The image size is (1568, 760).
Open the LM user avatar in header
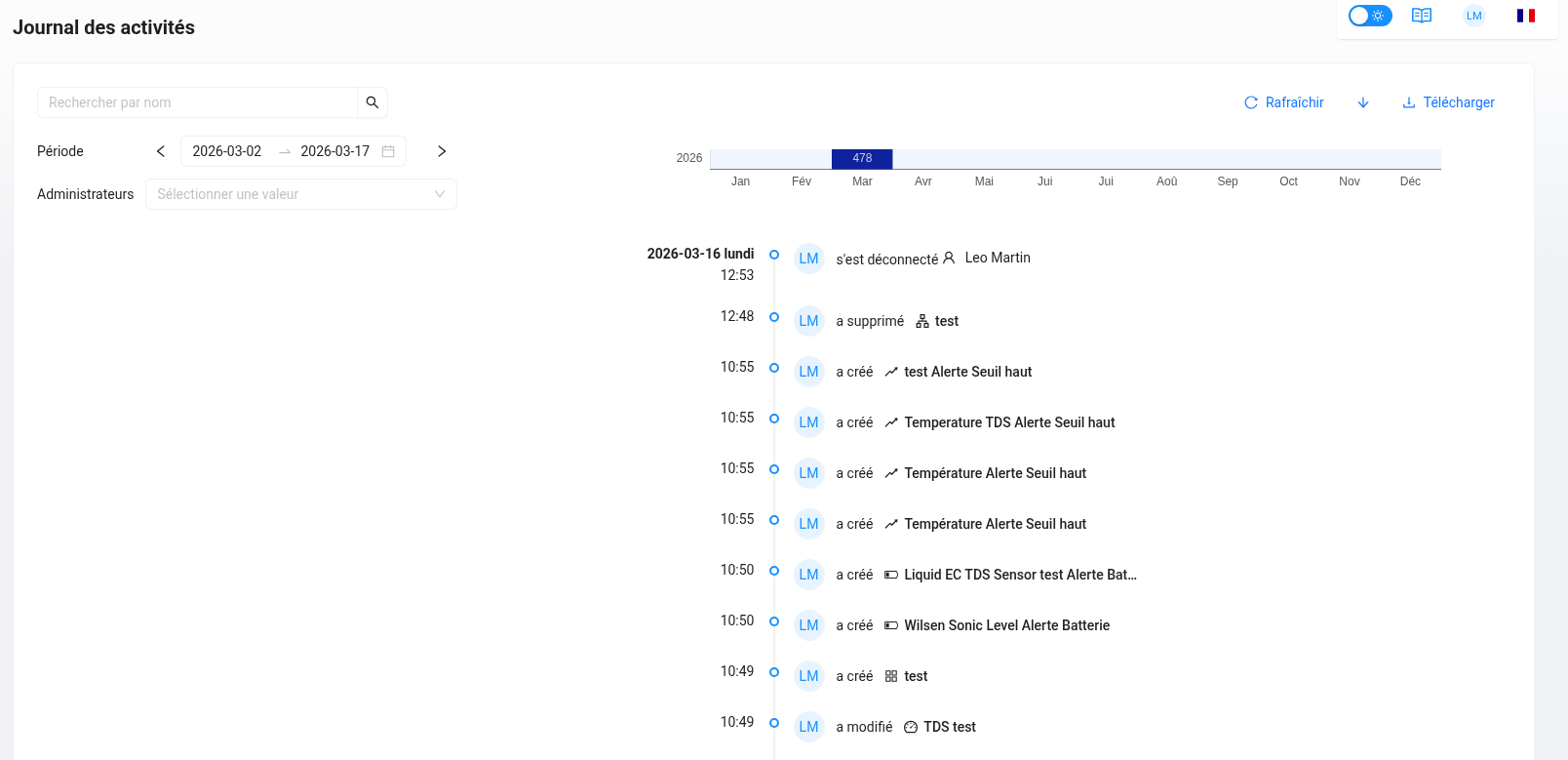(x=1473, y=16)
